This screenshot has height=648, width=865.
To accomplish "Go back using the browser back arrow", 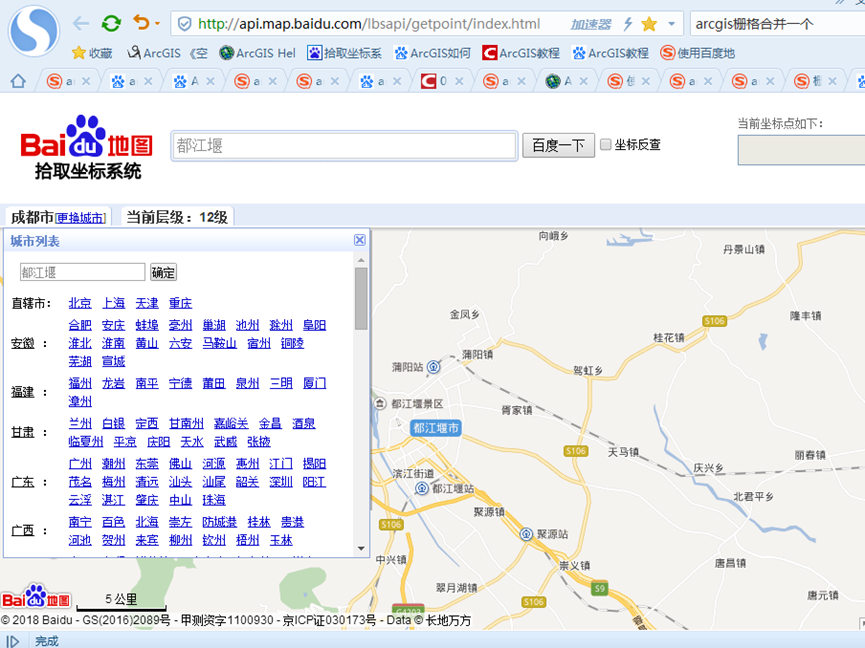I will click(x=81, y=23).
